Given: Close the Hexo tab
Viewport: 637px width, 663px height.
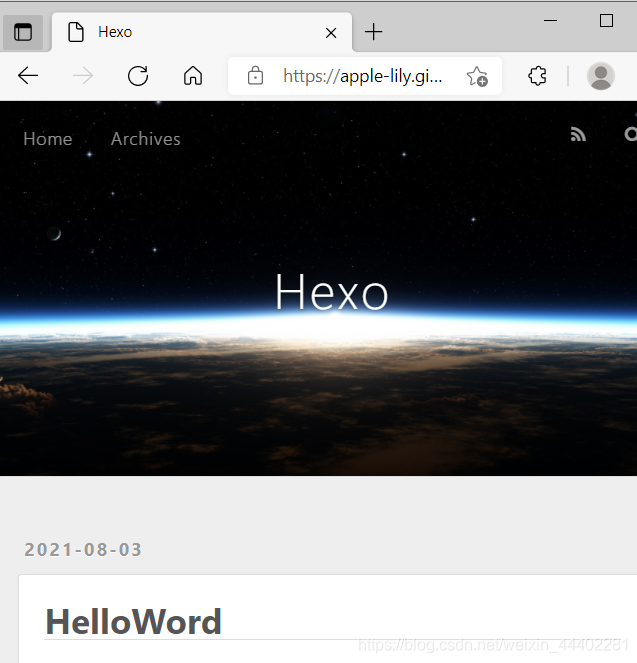Looking at the screenshot, I should click(331, 33).
